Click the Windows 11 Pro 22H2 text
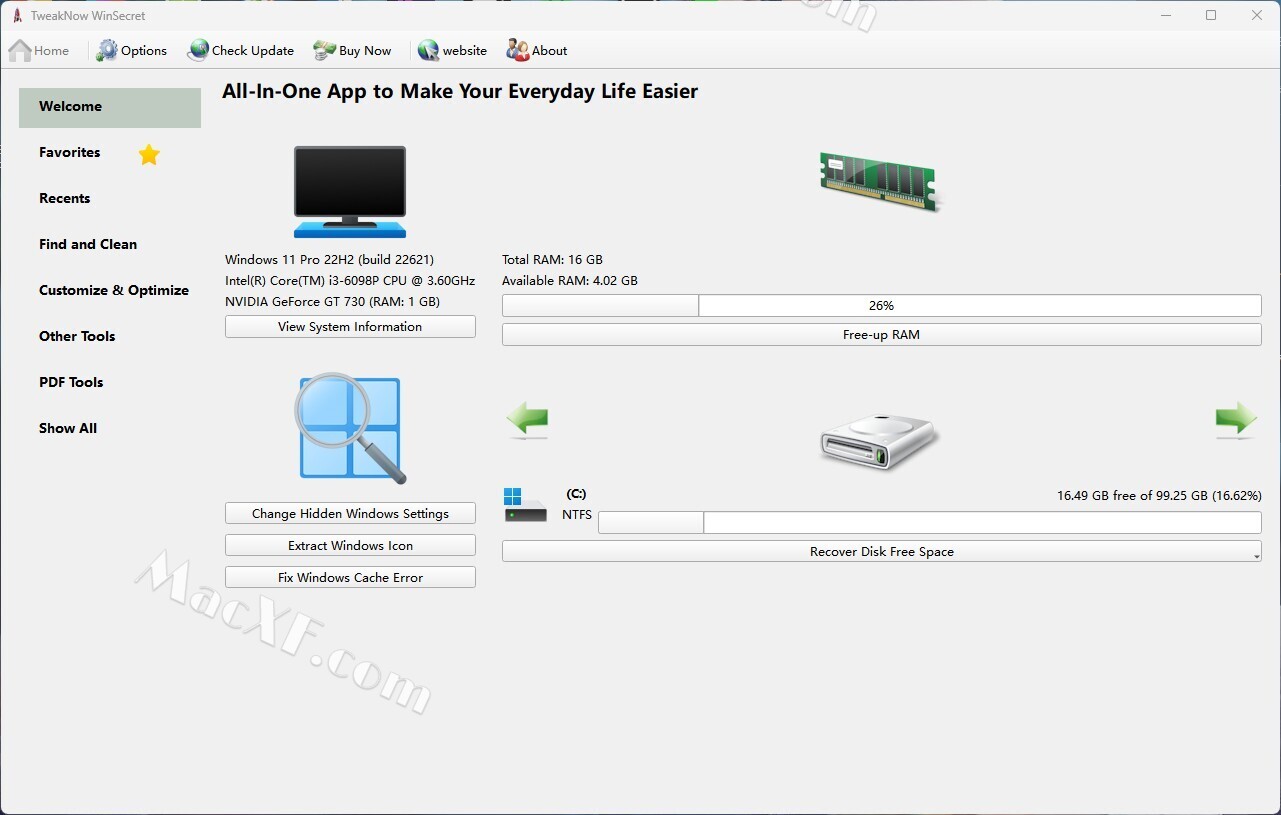The image size is (1281, 815). point(330,260)
